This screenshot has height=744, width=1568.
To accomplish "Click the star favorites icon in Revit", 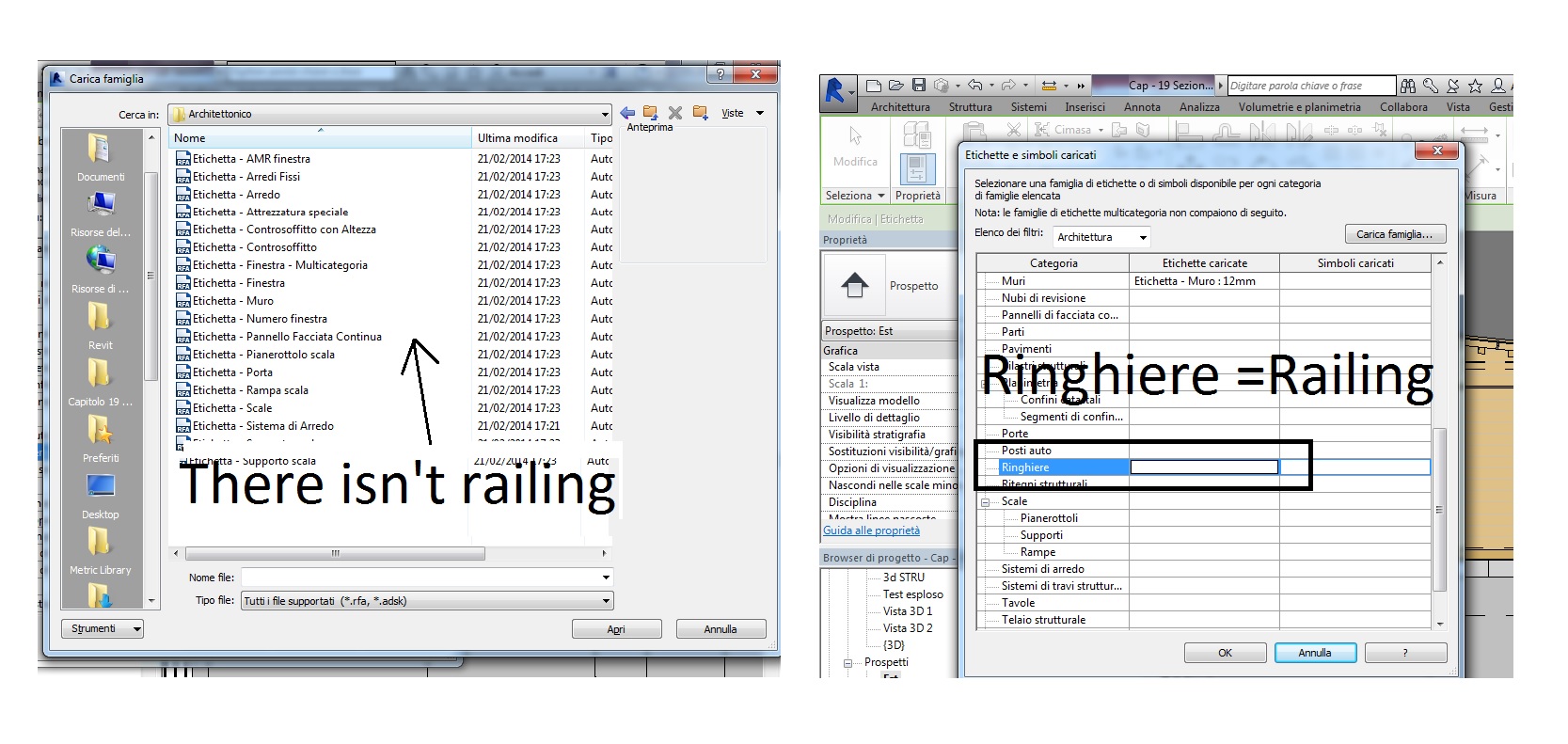I will (1475, 86).
